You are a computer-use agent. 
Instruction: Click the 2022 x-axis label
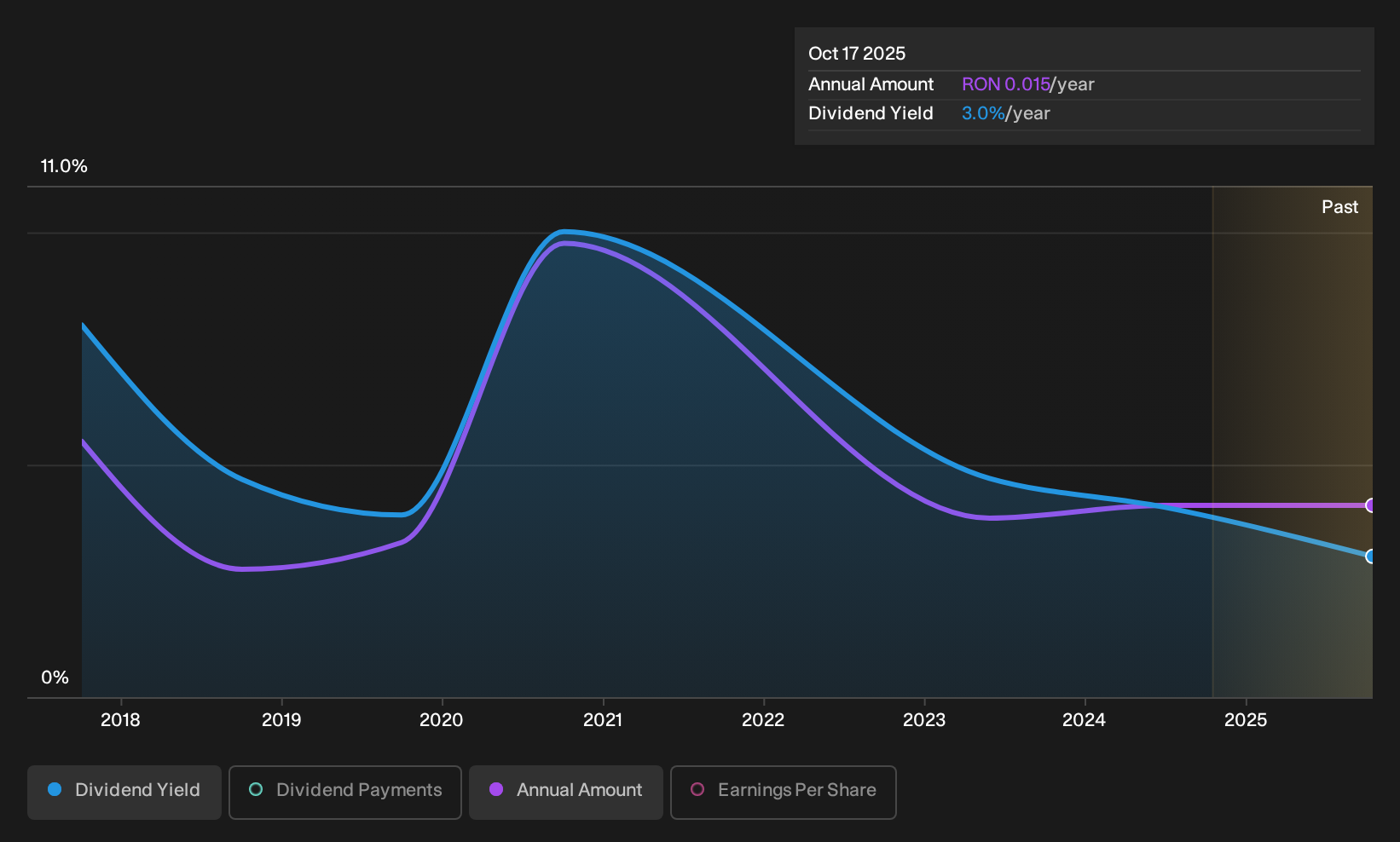coord(763,720)
